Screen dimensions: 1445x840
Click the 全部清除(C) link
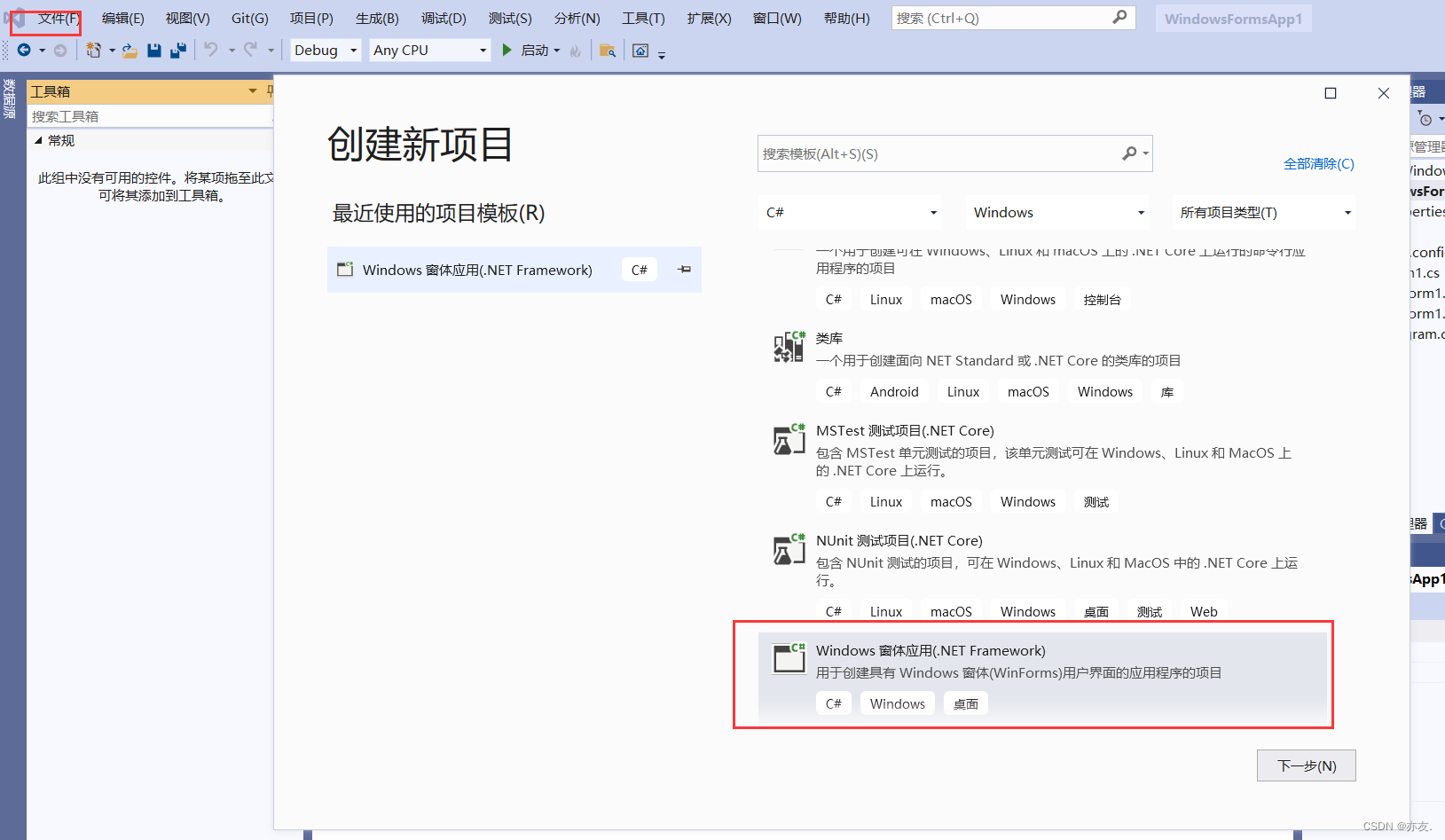pyautogui.click(x=1319, y=163)
